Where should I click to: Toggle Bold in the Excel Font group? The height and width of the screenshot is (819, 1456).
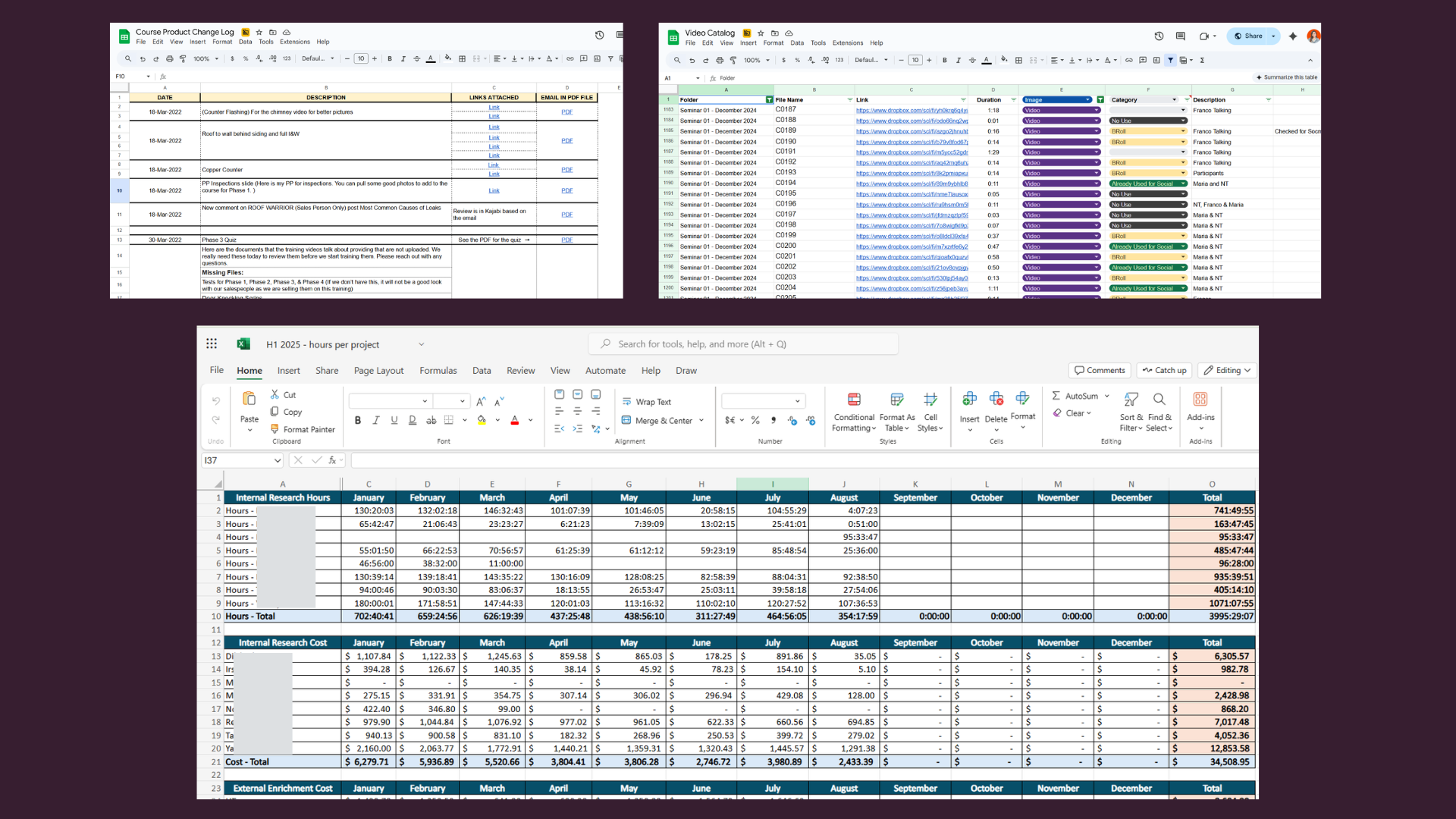[x=357, y=420]
